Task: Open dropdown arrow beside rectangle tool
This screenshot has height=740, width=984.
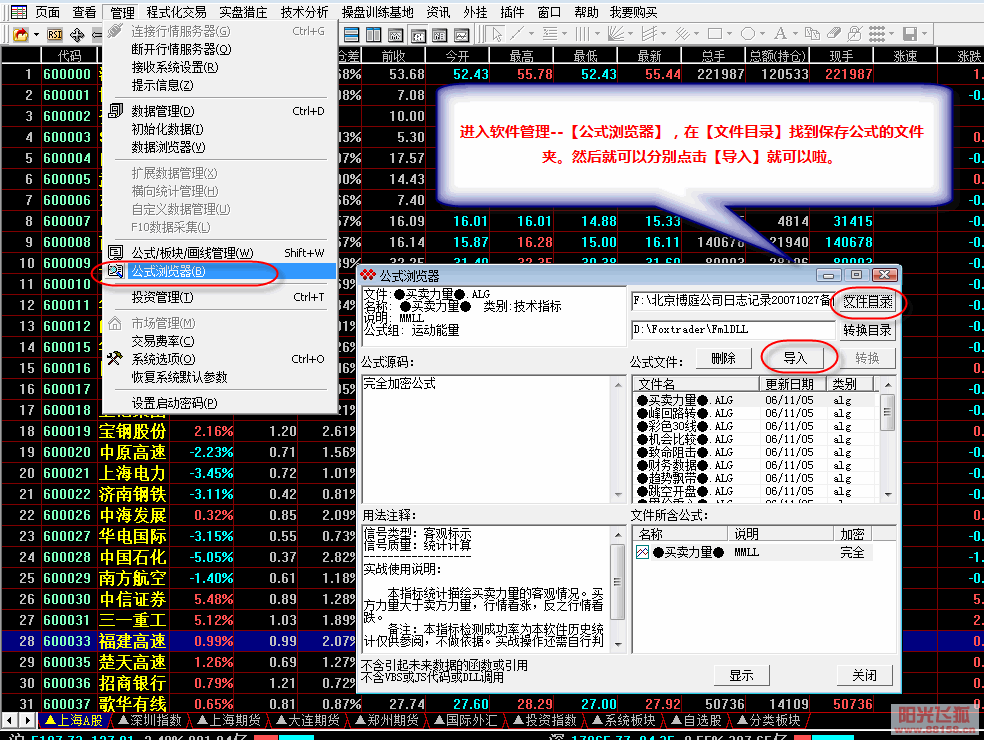Action: point(729,34)
